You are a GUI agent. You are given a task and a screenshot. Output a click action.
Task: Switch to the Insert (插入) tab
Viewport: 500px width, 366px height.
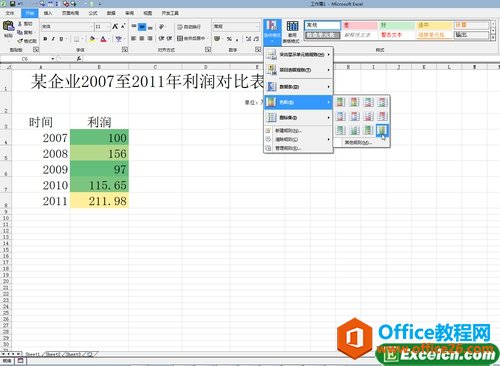point(48,13)
